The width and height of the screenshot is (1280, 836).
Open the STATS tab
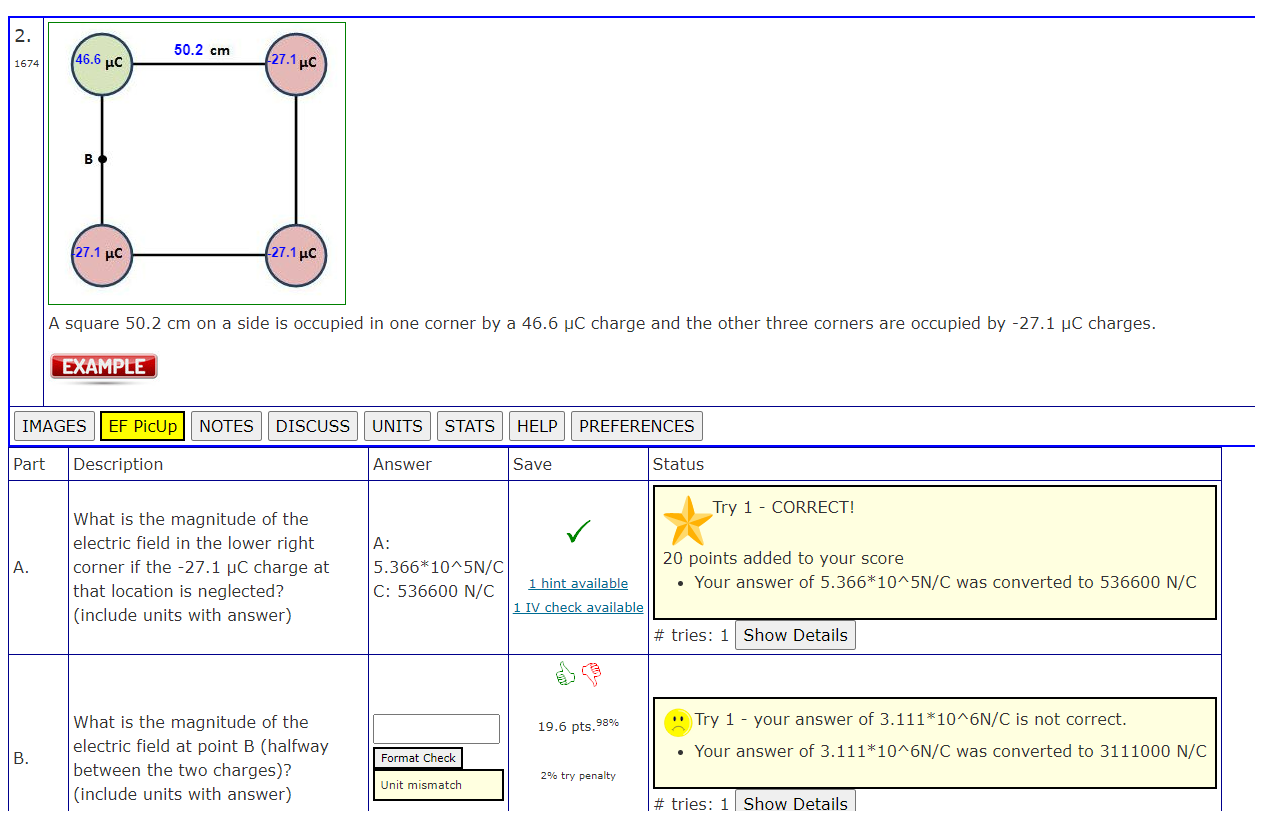tap(469, 425)
